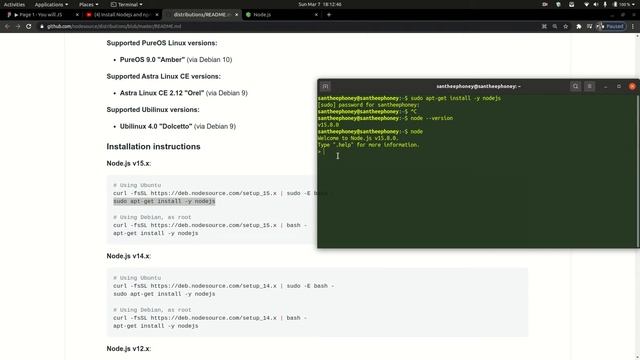Switch to the 'Page 1 - You will JS' tab
The height and width of the screenshot is (360, 640).
click(41, 15)
